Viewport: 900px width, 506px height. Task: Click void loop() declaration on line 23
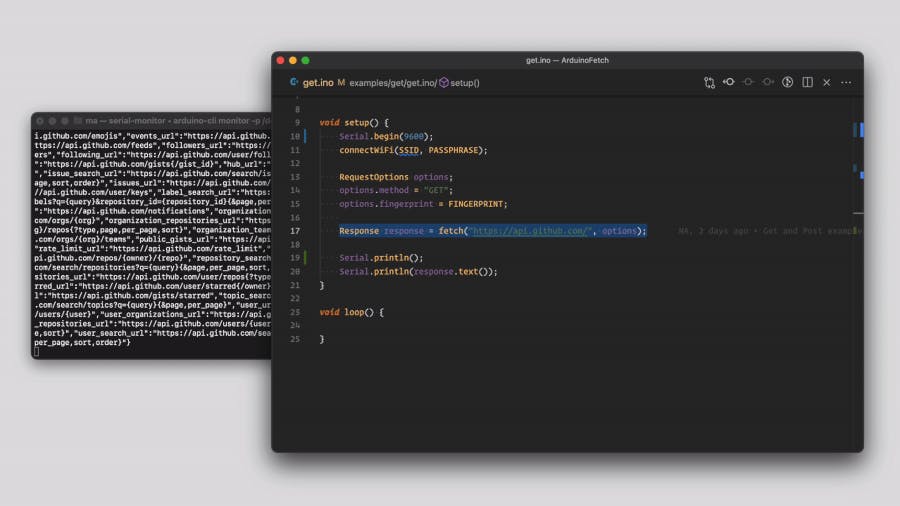pos(351,312)
